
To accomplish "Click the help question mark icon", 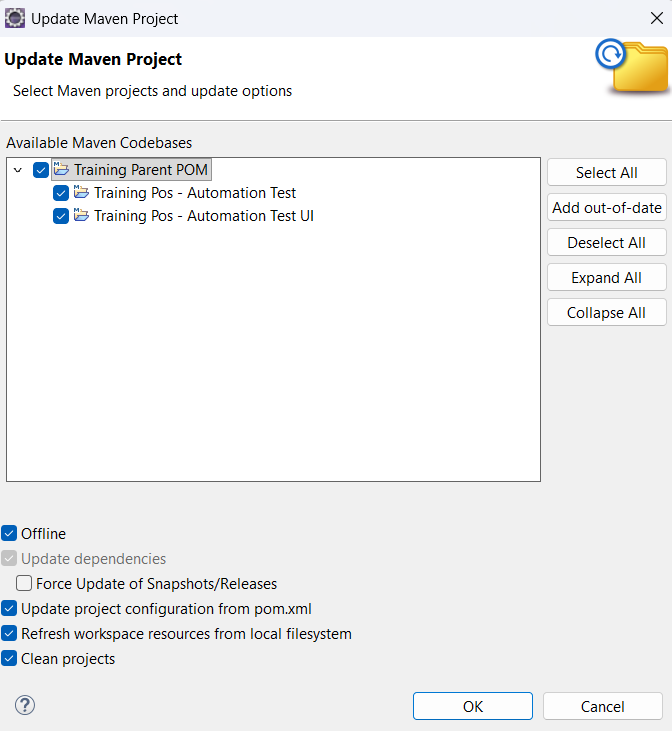I will (25, 705).
